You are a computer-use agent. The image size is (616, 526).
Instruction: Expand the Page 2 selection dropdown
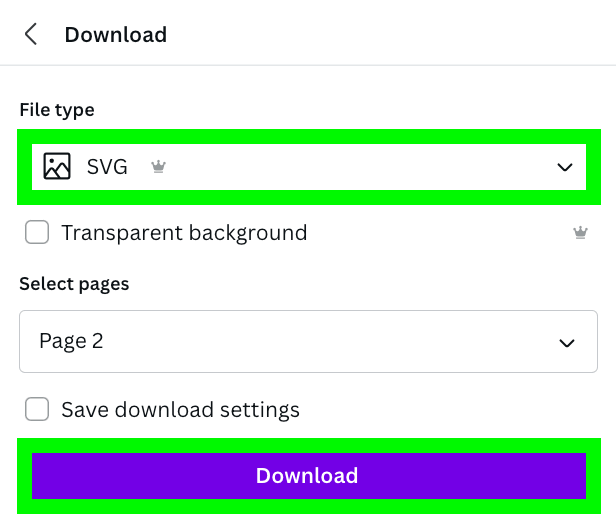(308, 341)
